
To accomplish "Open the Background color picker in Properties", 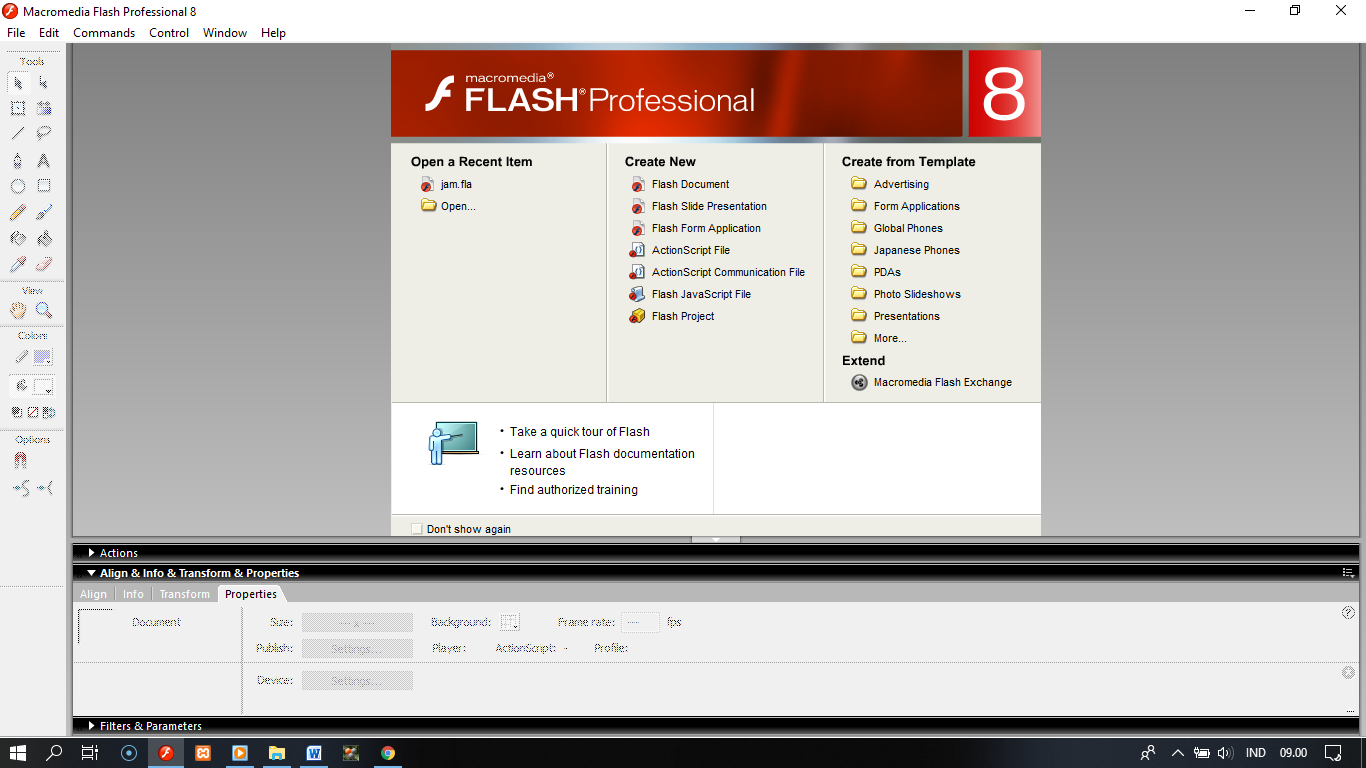I will click(x=510, y=622).
